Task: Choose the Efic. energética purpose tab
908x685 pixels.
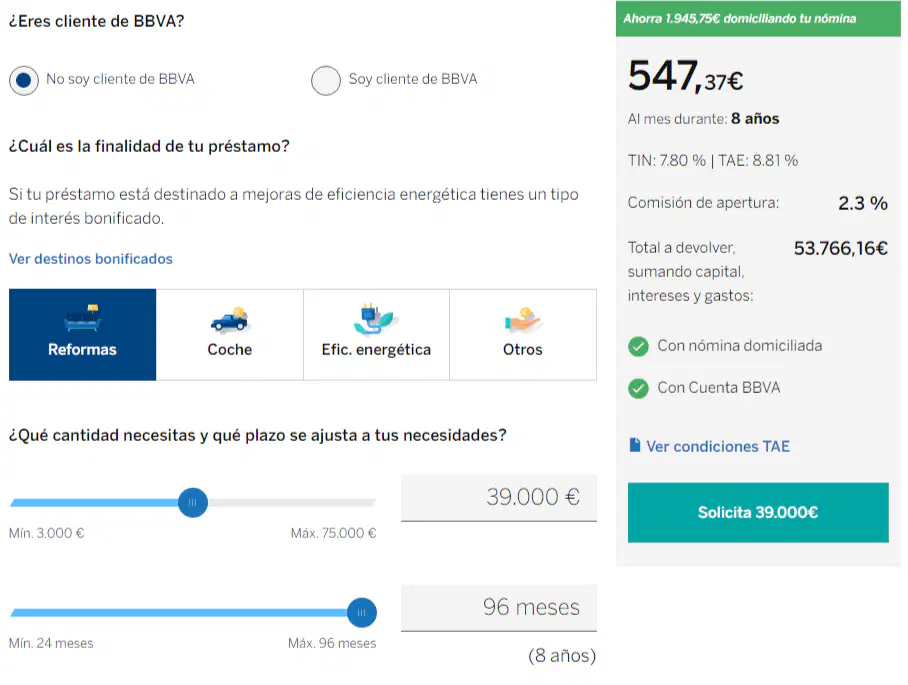Action: point(376,335)
